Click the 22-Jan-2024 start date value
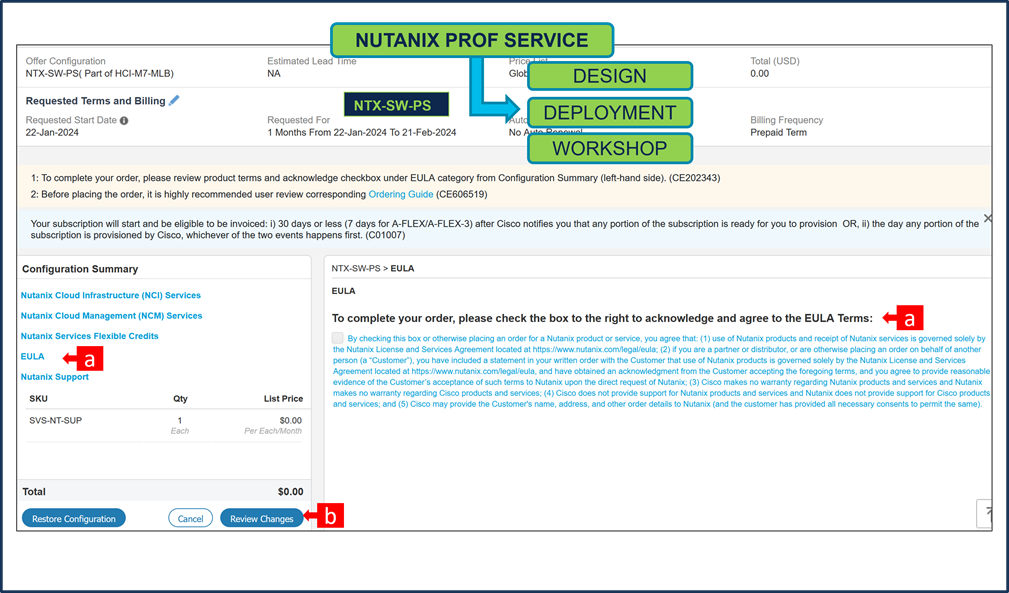 [x=52, y=132]
